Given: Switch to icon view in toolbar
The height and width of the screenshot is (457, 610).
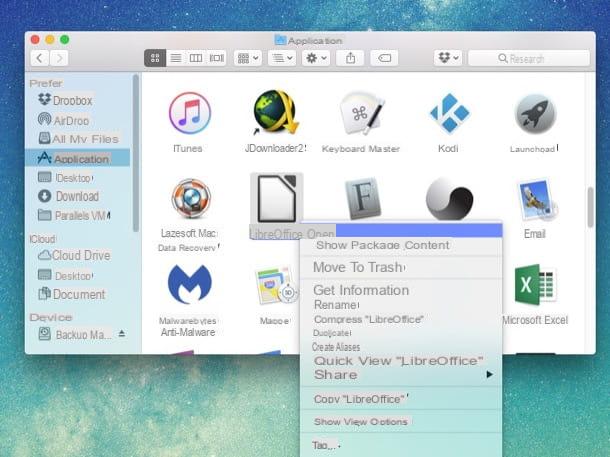Looking at the screenshot, I should [155, 58].
